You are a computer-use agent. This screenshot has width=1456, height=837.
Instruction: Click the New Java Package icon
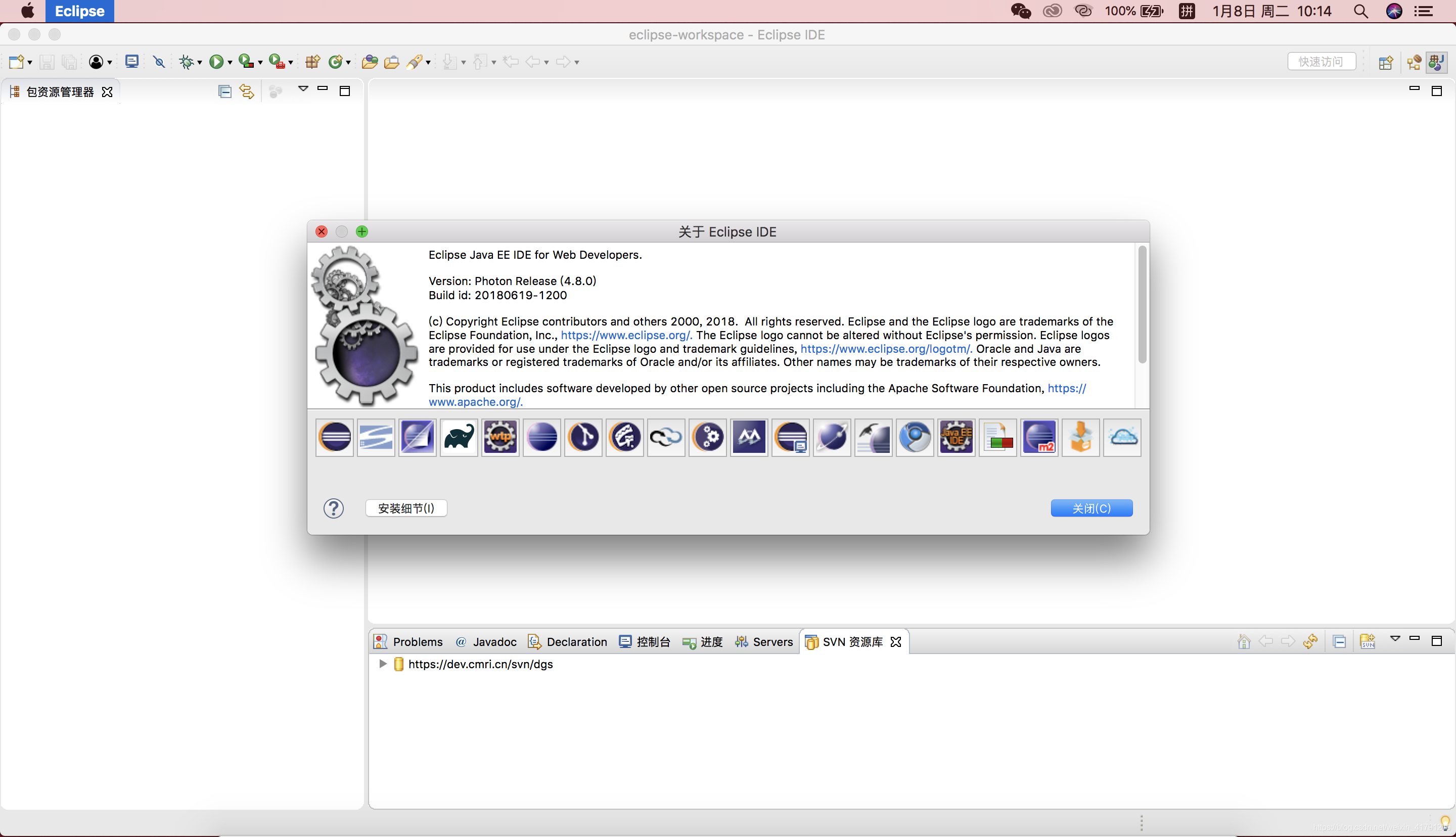(313, 62)
